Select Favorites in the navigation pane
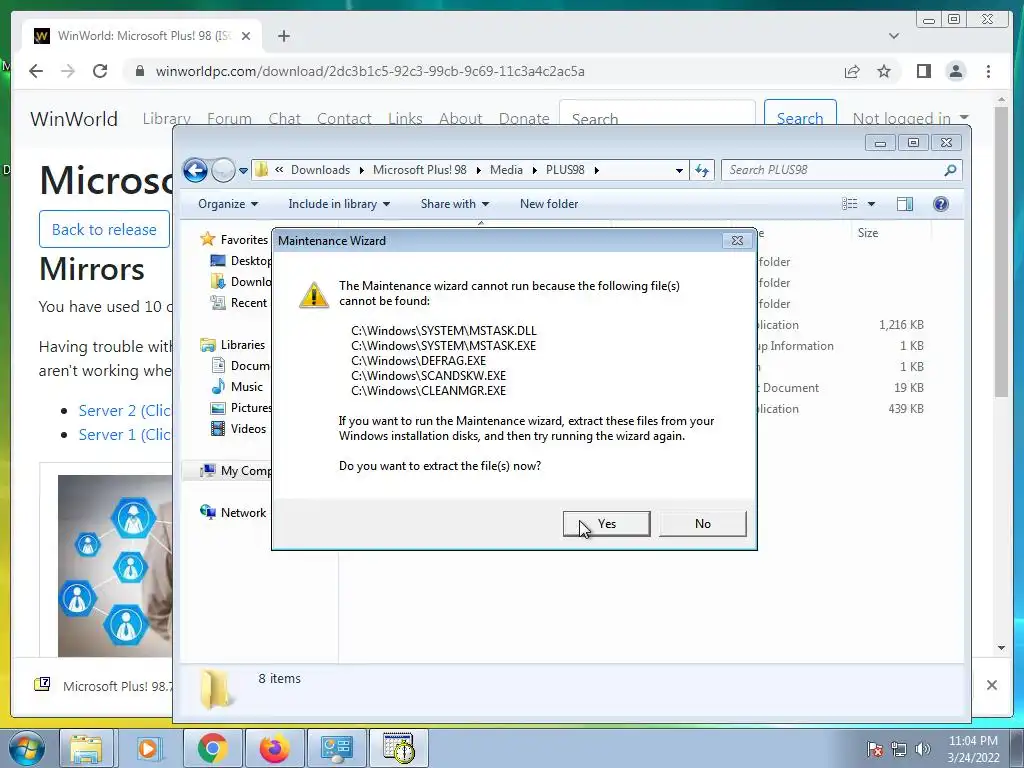The image size is (1024, 768). [234, 240]
